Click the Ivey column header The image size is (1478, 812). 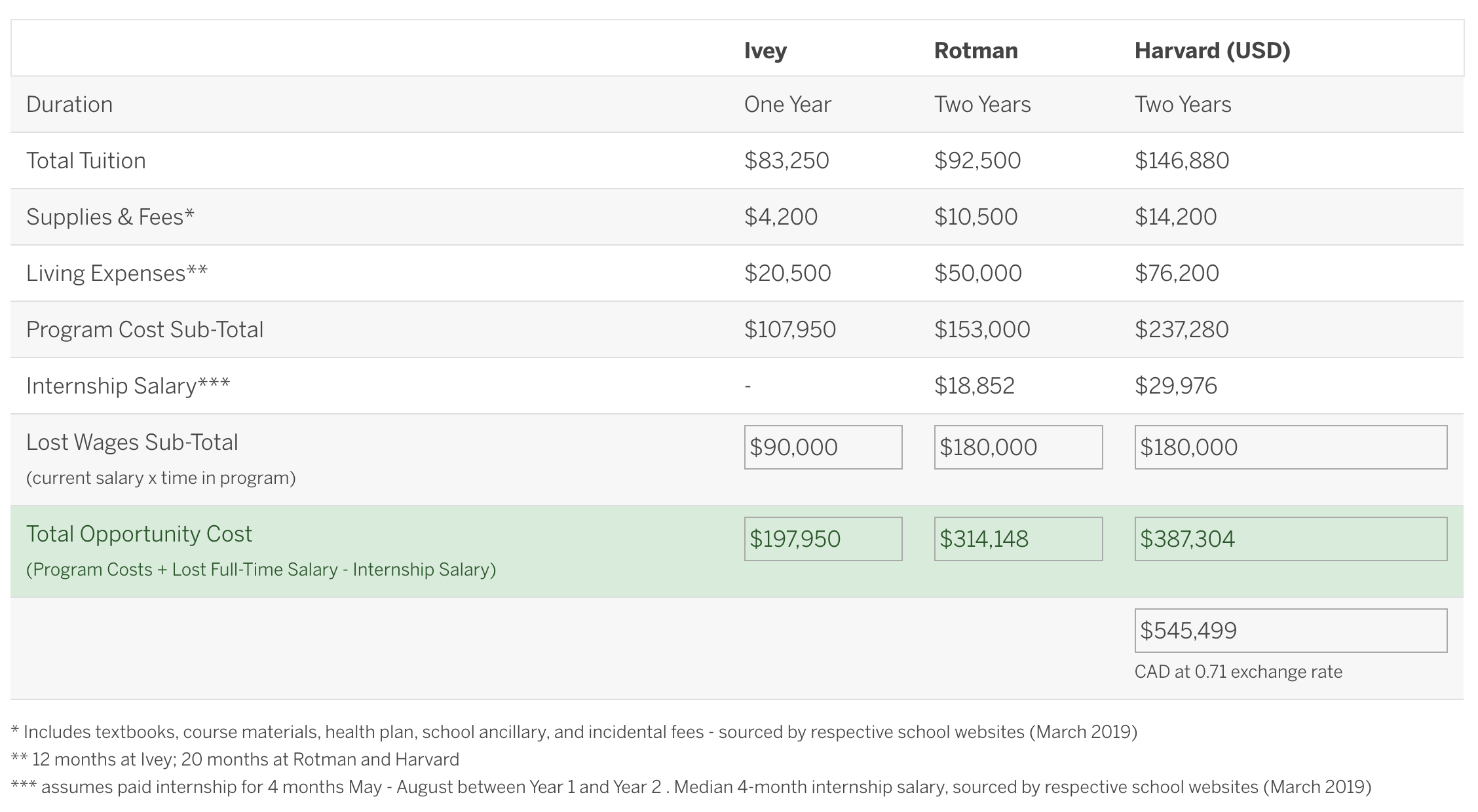point(765,50)
